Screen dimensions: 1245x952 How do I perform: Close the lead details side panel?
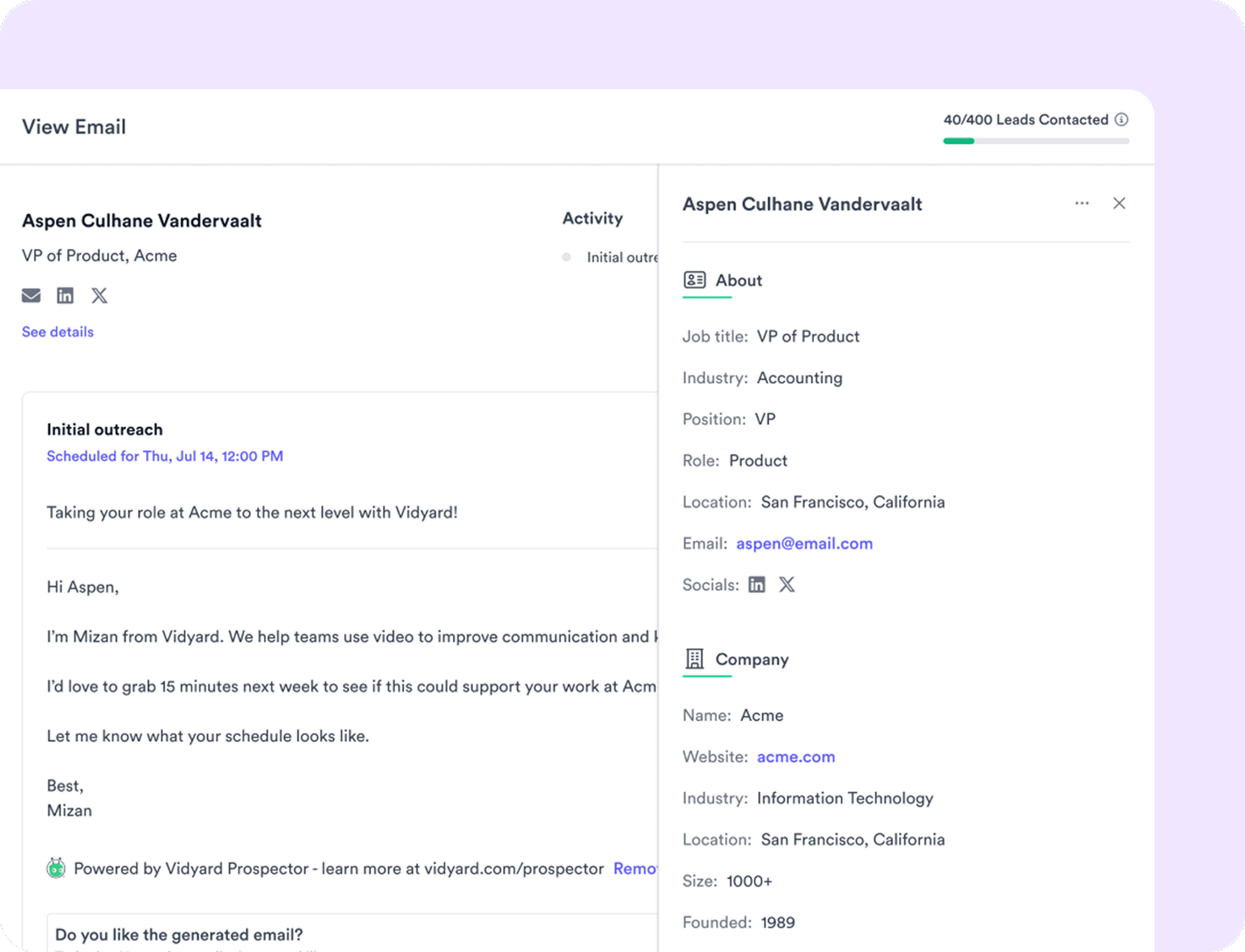[x=1119, y=203]
